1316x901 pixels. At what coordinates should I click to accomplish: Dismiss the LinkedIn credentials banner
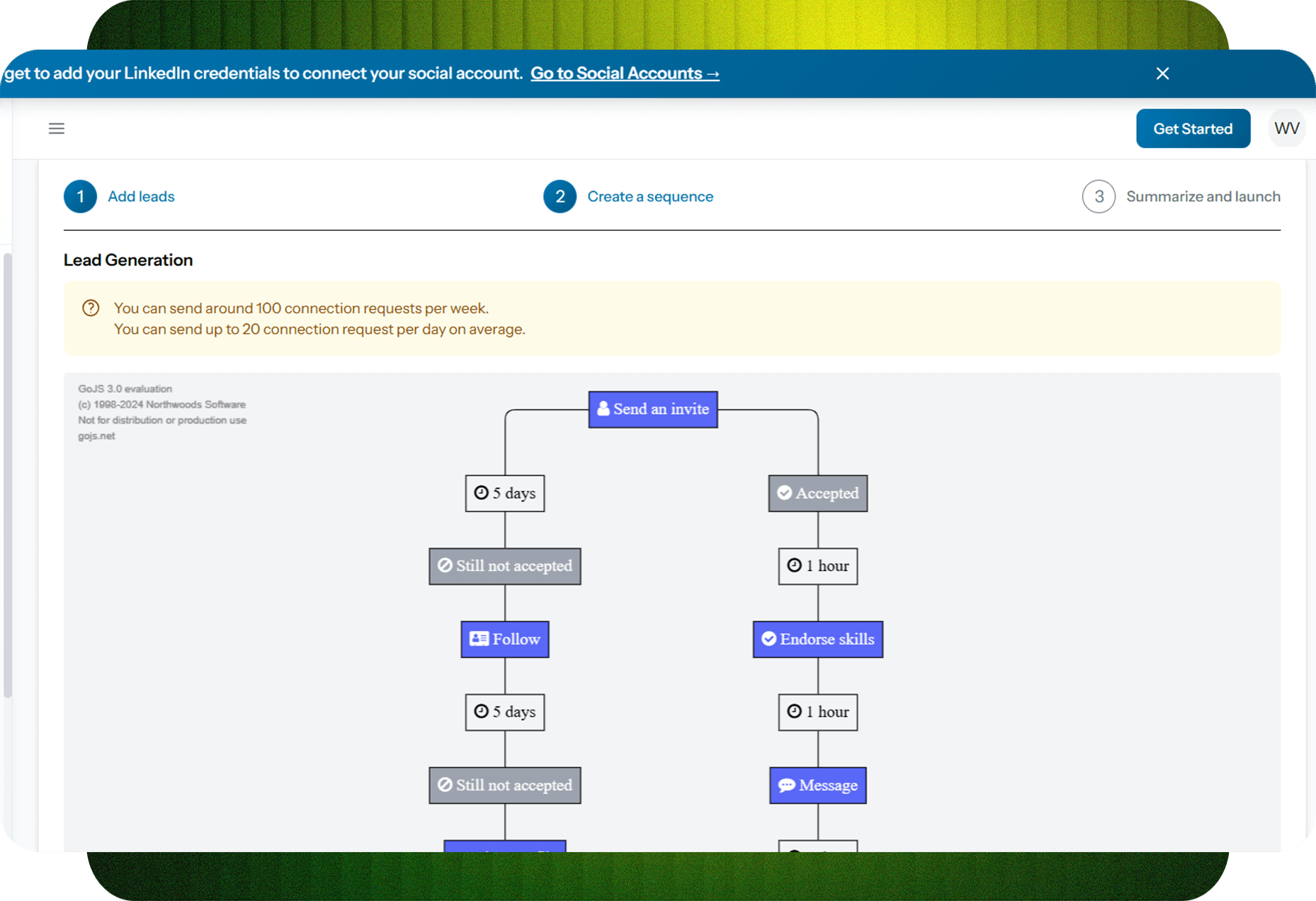1162,74
